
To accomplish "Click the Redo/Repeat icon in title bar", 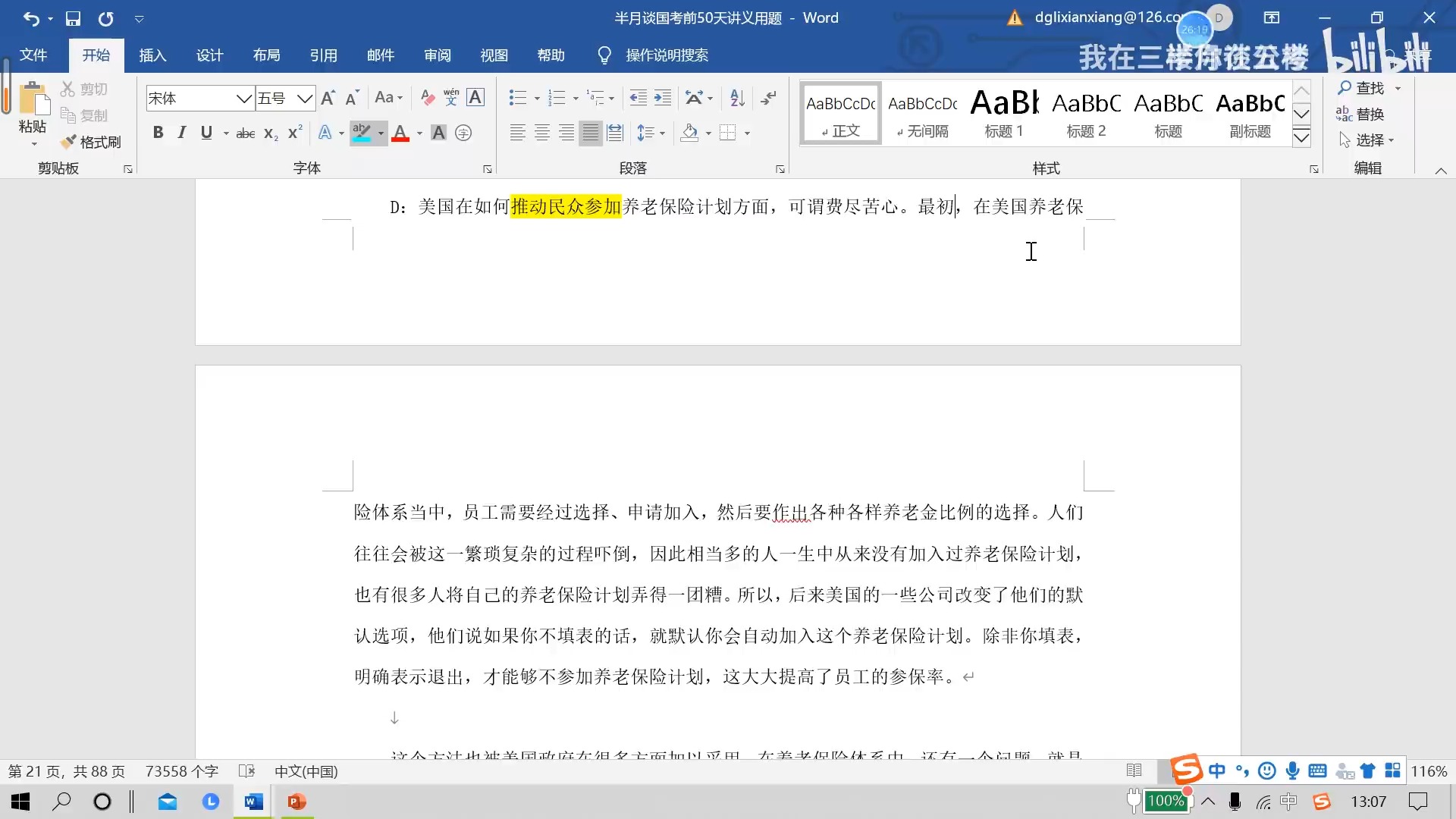I will click(x=105, y=18).
